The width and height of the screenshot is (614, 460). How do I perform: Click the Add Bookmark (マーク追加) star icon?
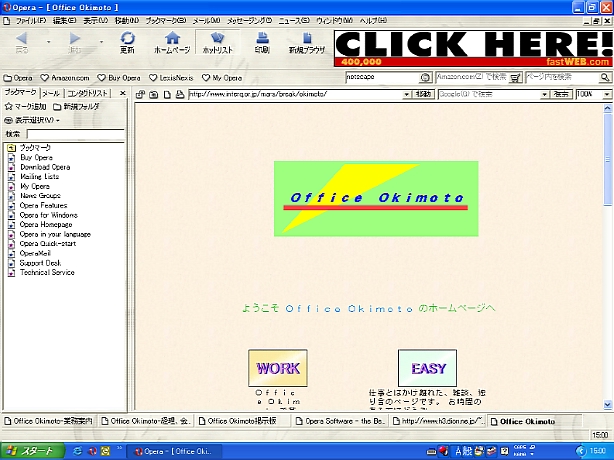[25, 106]
